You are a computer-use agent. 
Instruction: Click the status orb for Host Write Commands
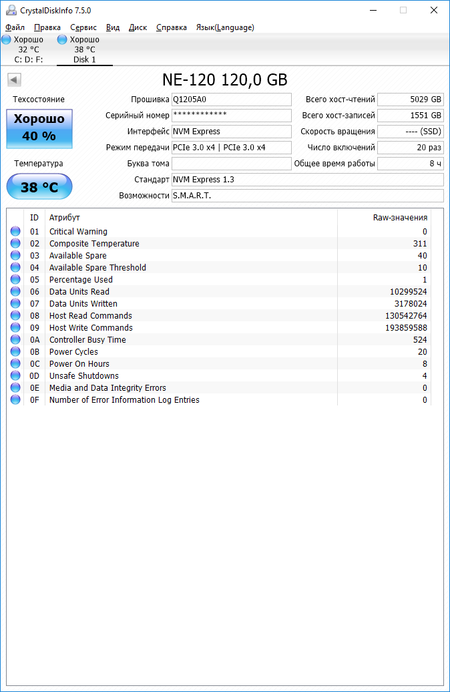click(x=15, y=327)
